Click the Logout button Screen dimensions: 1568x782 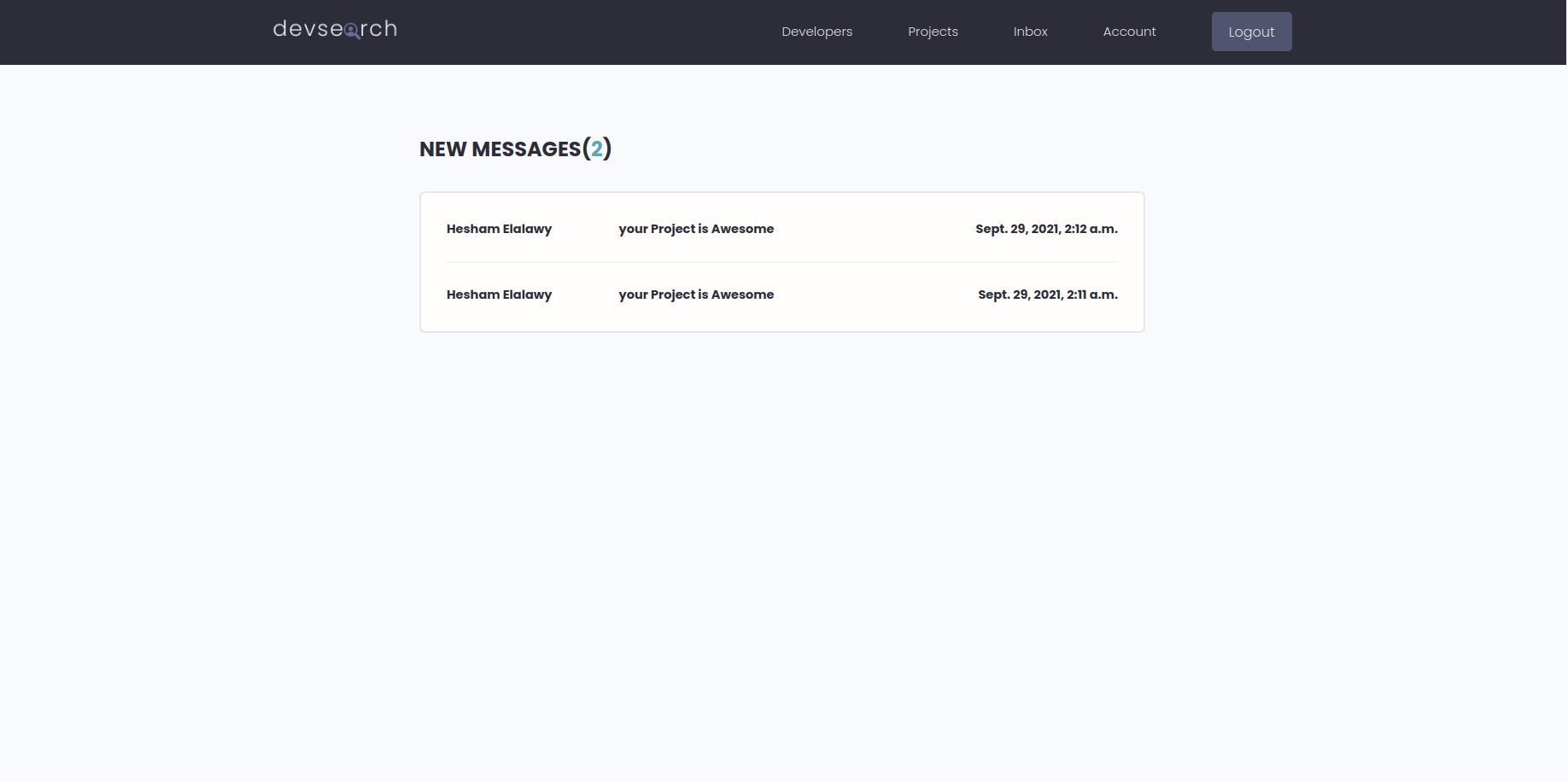(1251, 32)
